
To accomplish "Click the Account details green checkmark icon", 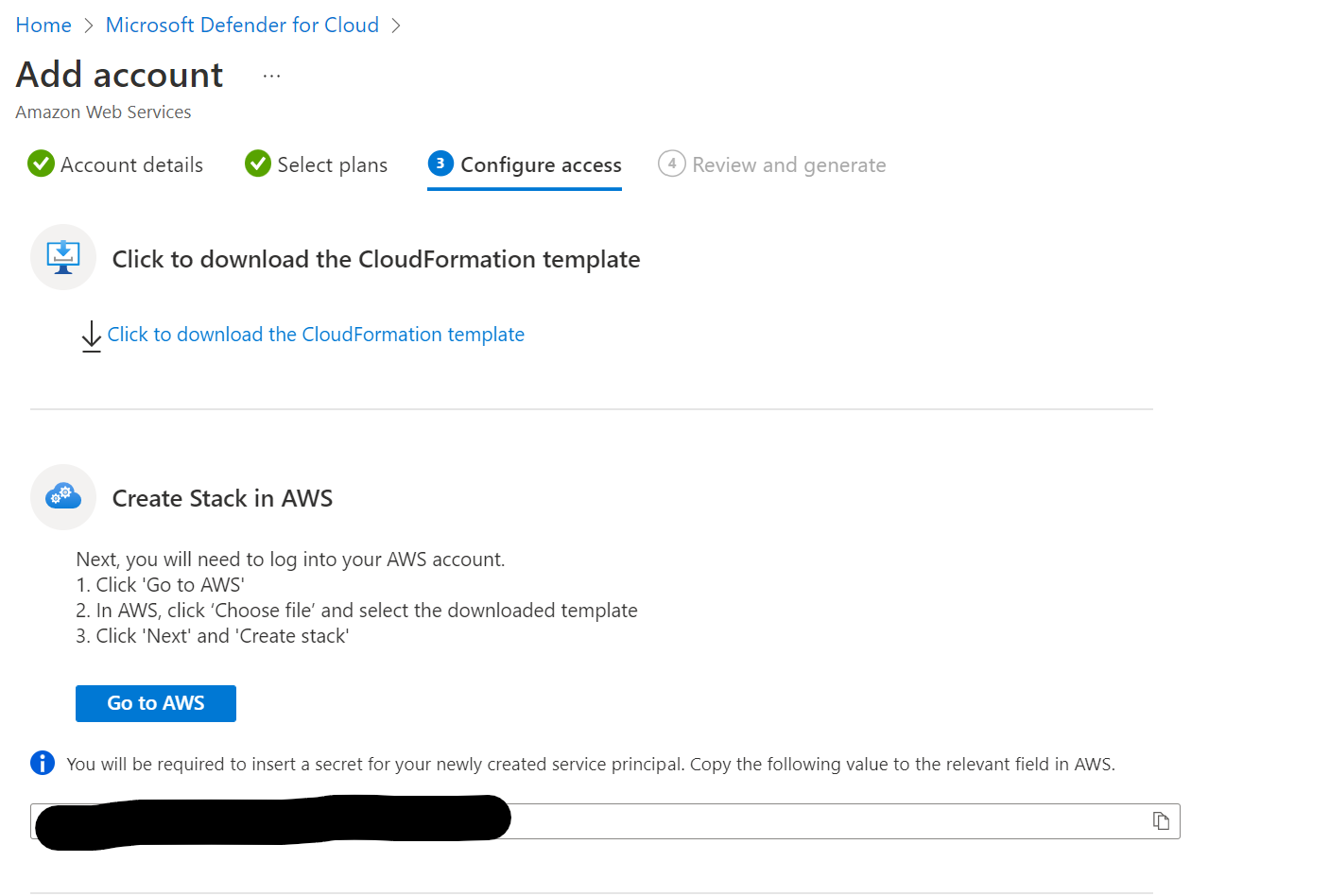I will point(42,164).
